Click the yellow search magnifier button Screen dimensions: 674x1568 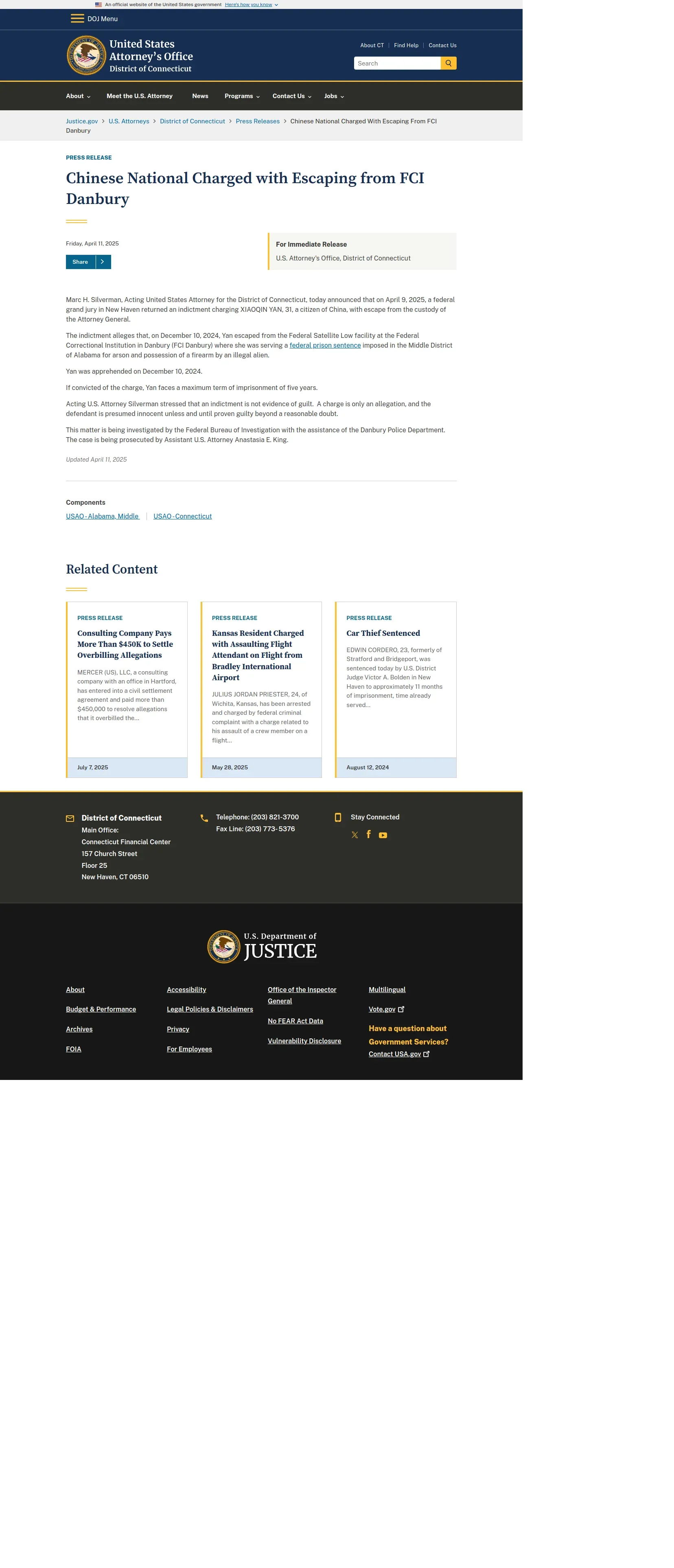(448, 64)
